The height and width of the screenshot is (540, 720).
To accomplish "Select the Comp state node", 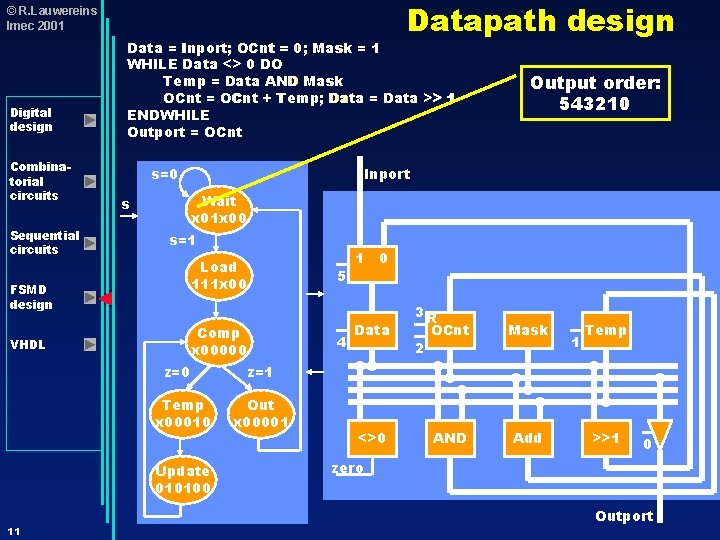I will pyautogui.click(x=219, y=342).
